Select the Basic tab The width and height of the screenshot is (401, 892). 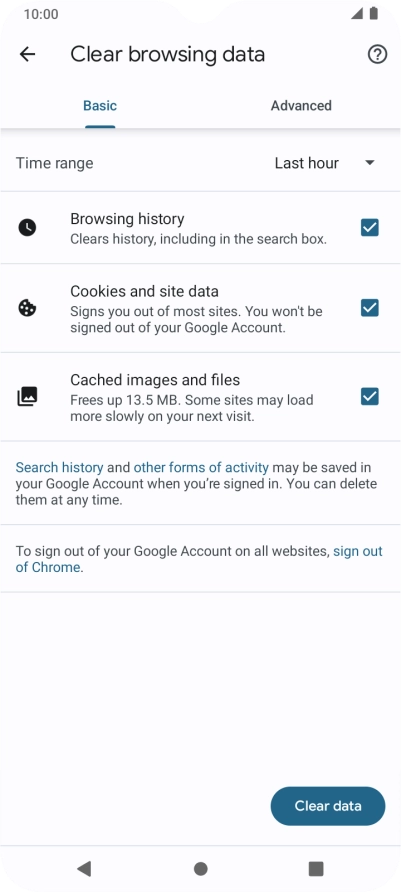pyautogui.click(x=100, y=106)
